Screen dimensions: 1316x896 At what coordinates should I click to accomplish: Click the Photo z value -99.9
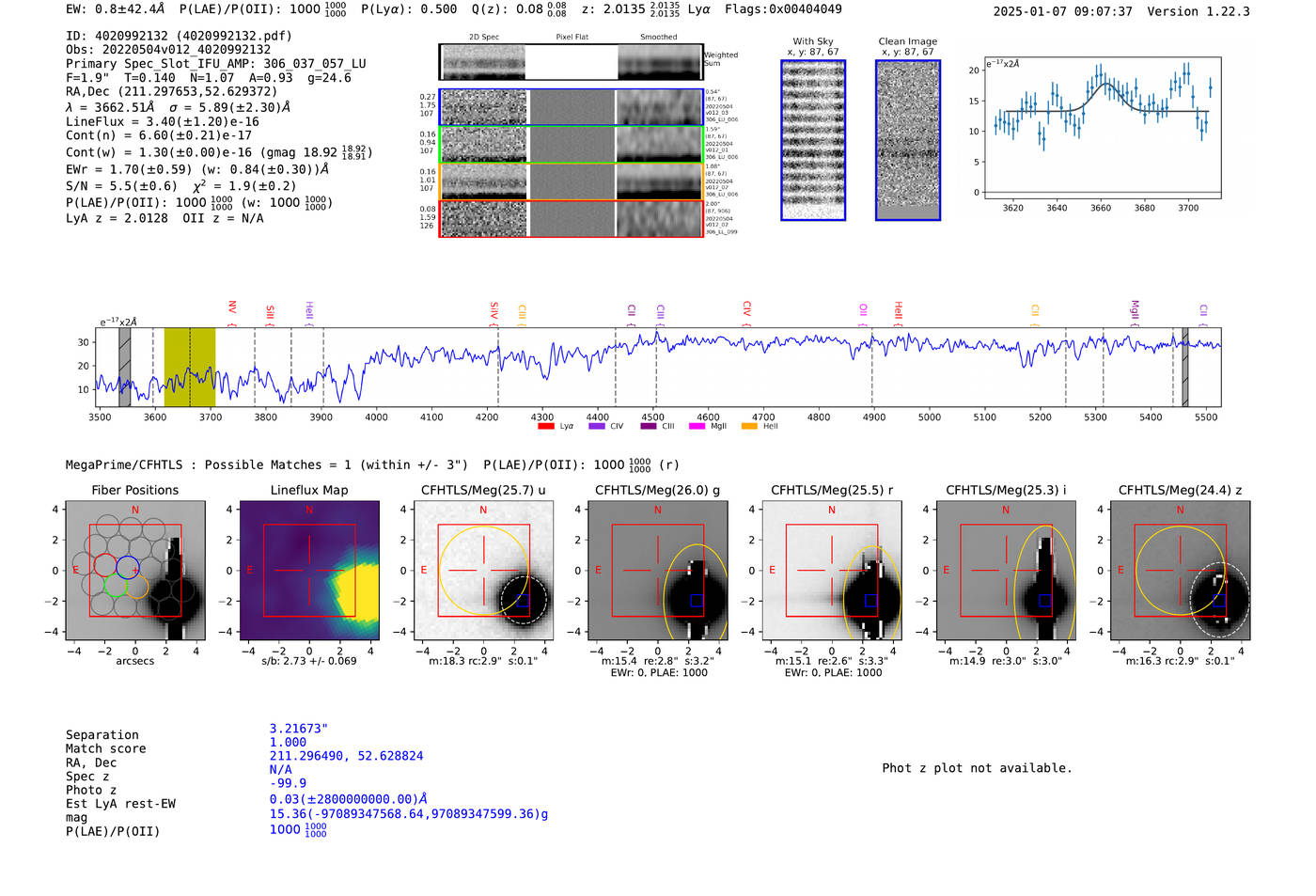(288, 783)
